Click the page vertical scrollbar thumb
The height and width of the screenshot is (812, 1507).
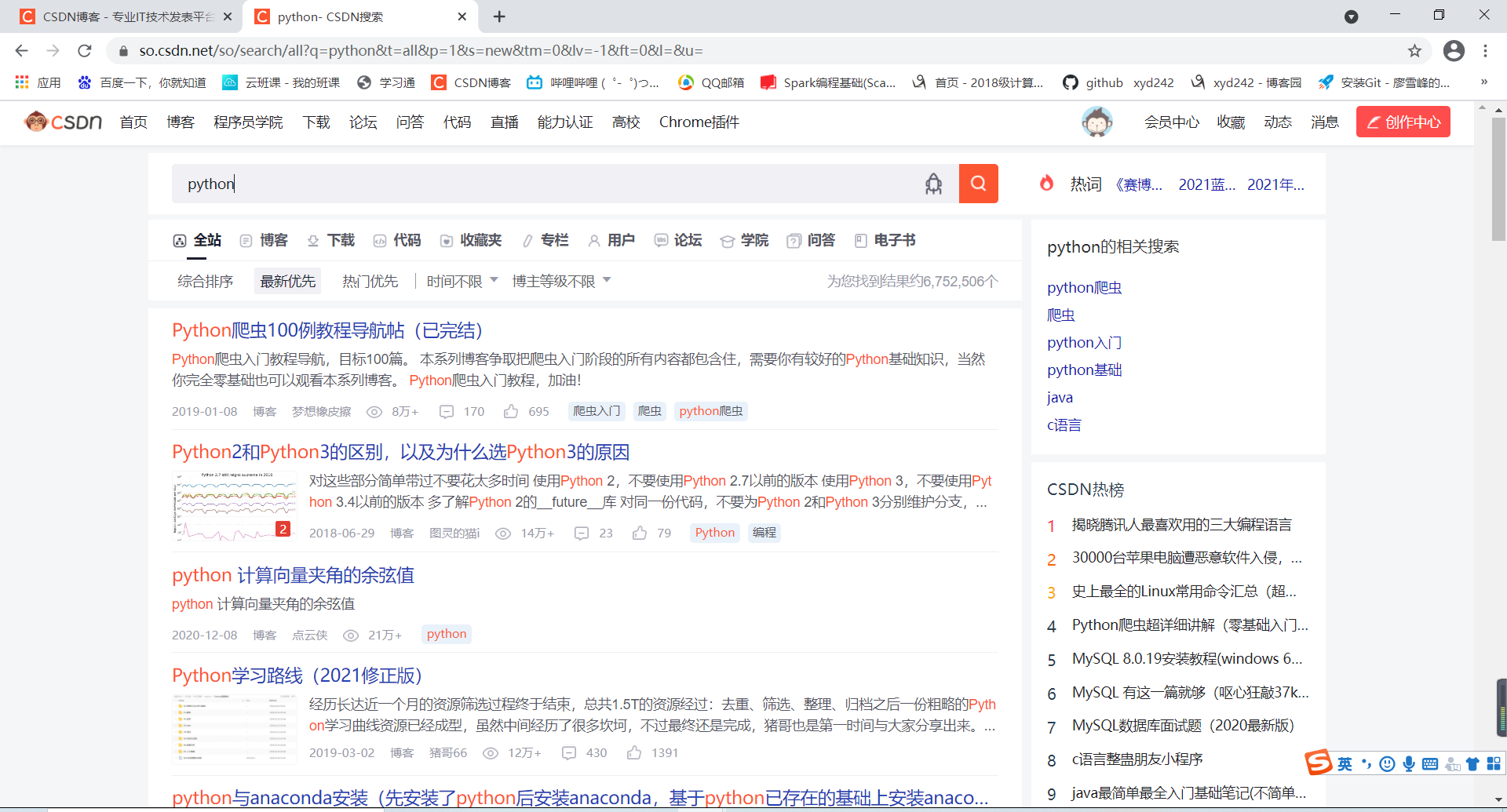click(1498, 179)
